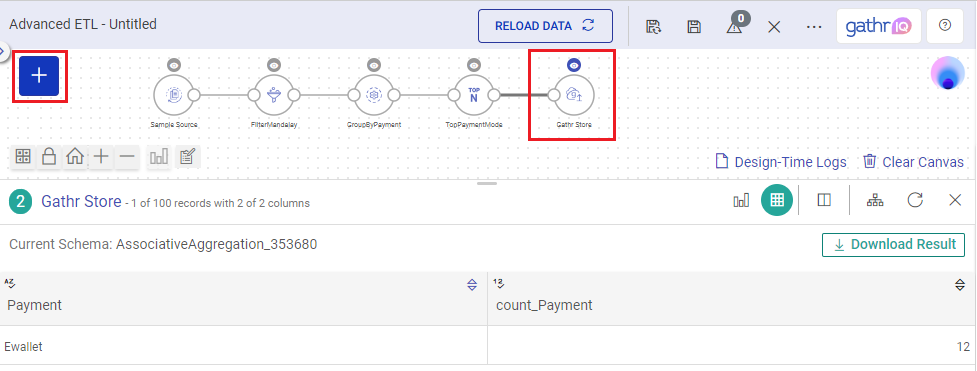
Task: Switch to chart view in results panel
Action: 741,200
